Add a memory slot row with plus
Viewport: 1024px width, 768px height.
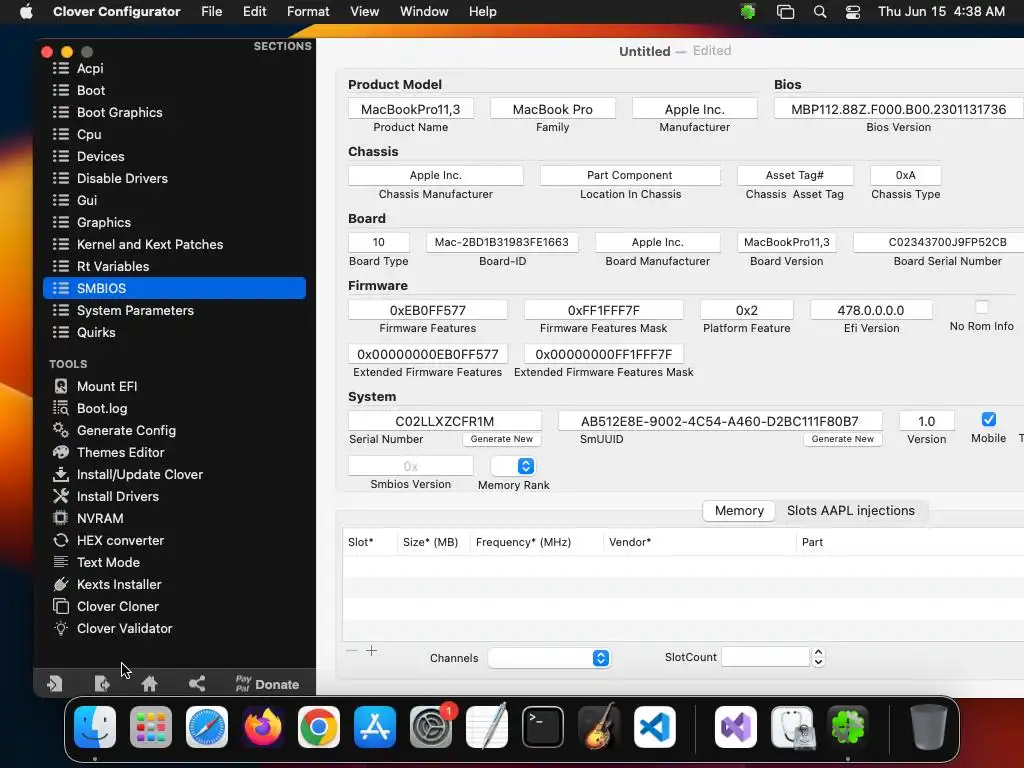(x=372, y=650)
